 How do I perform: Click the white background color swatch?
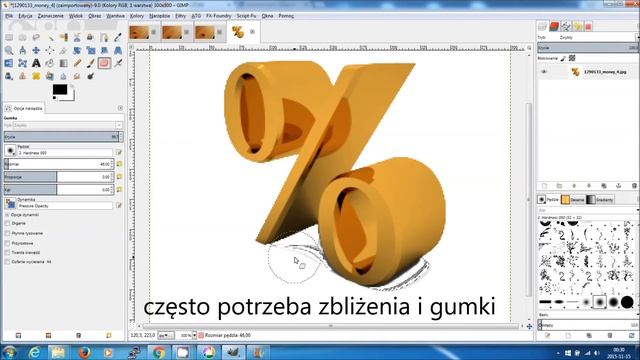pyautogui.click(x=71, y=96)
